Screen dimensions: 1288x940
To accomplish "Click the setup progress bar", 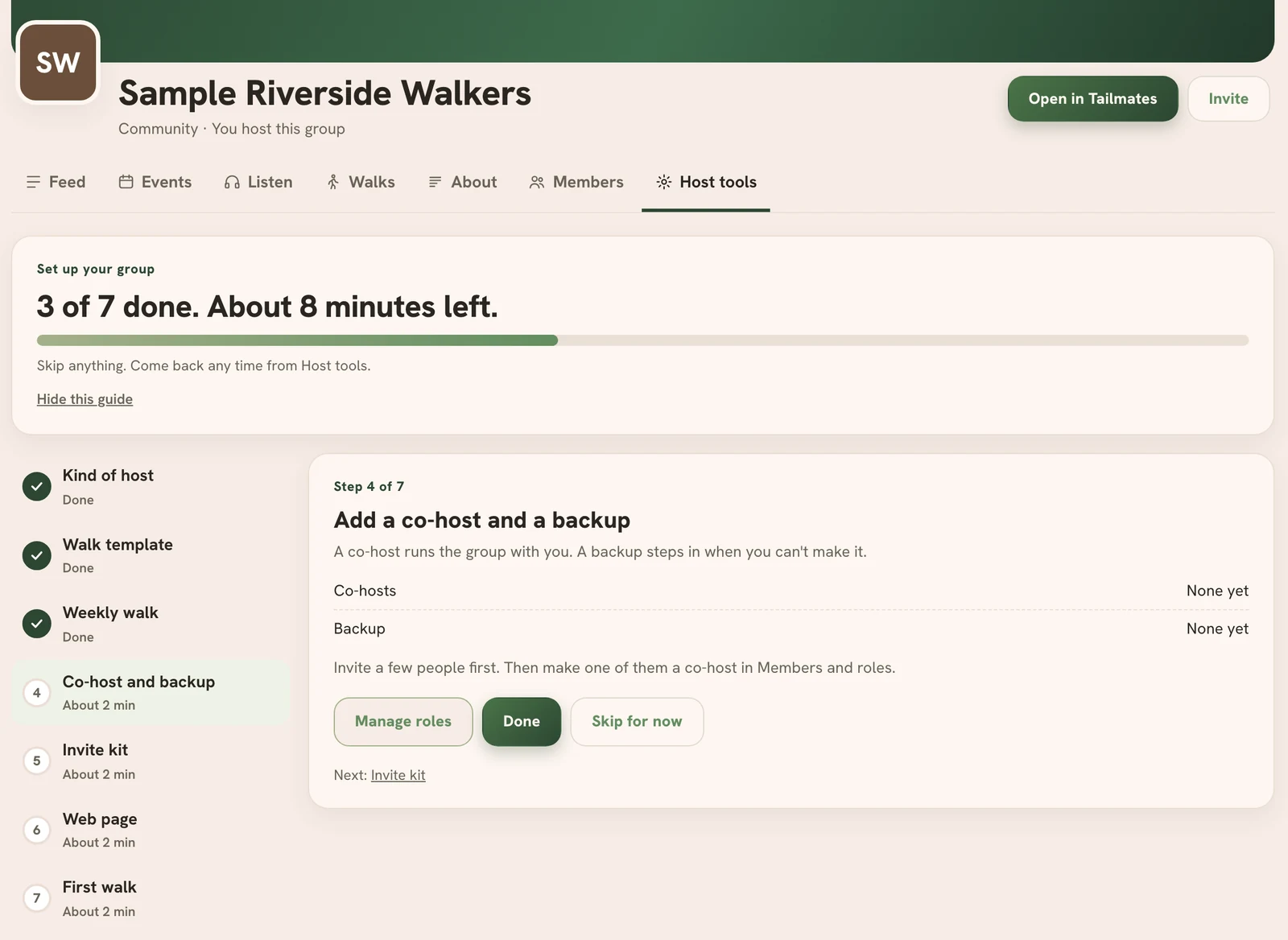I will coord(642,340).
